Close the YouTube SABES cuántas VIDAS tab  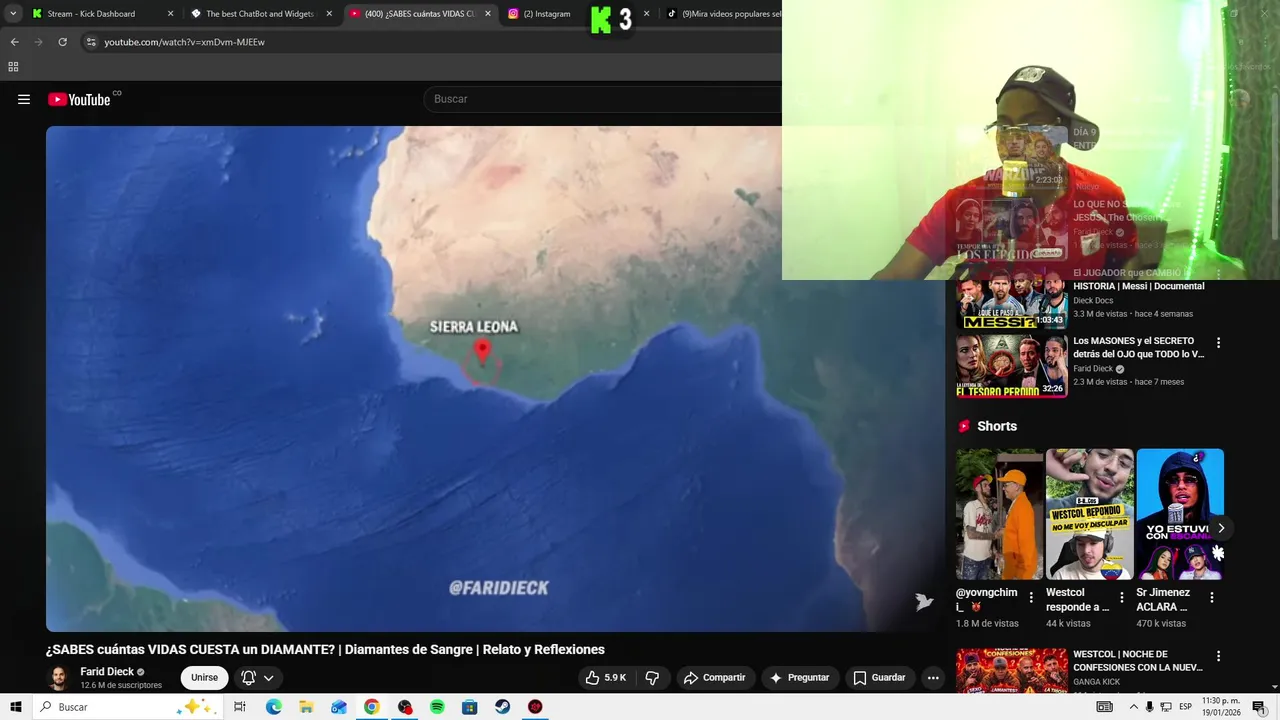pos(488,14)
